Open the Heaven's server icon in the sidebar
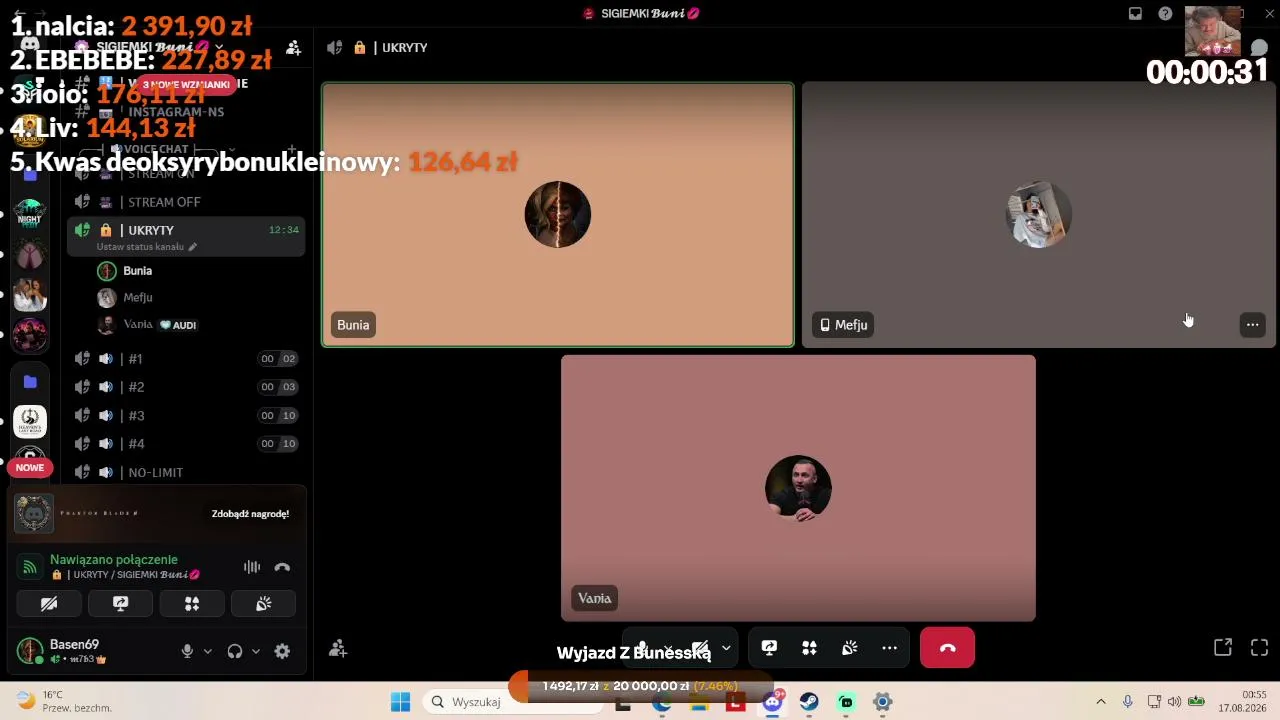The width and height of the screenshot is (1280, 720). point(30,422)
